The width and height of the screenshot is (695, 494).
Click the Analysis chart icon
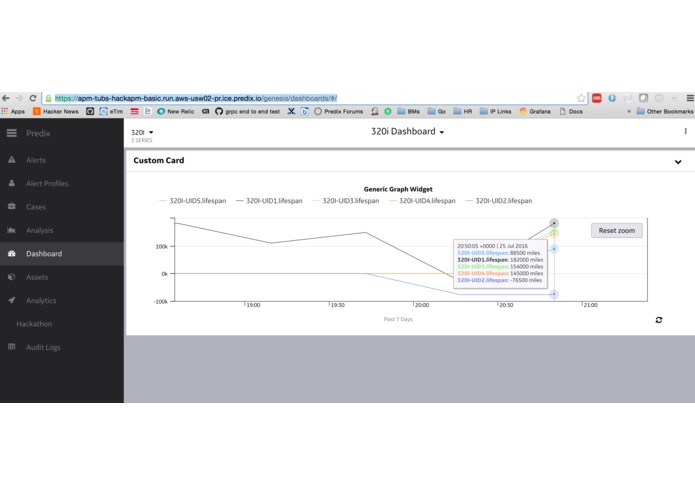point(12,230)
